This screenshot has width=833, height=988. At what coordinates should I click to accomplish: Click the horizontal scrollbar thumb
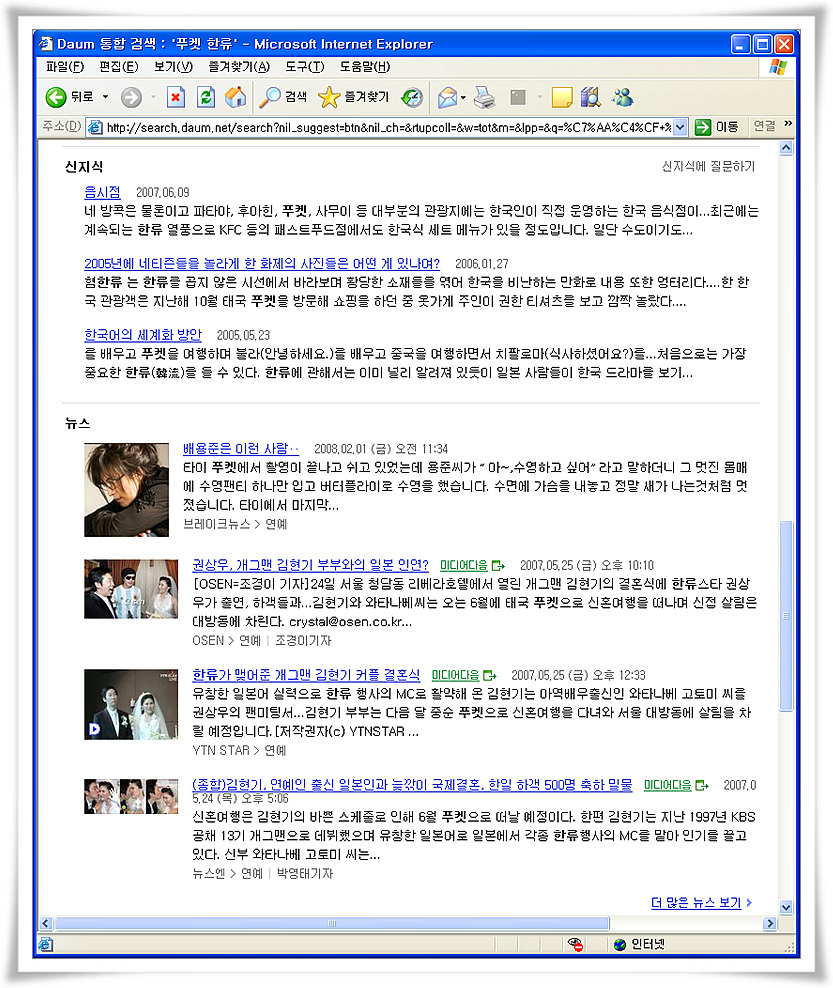point(332,924)
